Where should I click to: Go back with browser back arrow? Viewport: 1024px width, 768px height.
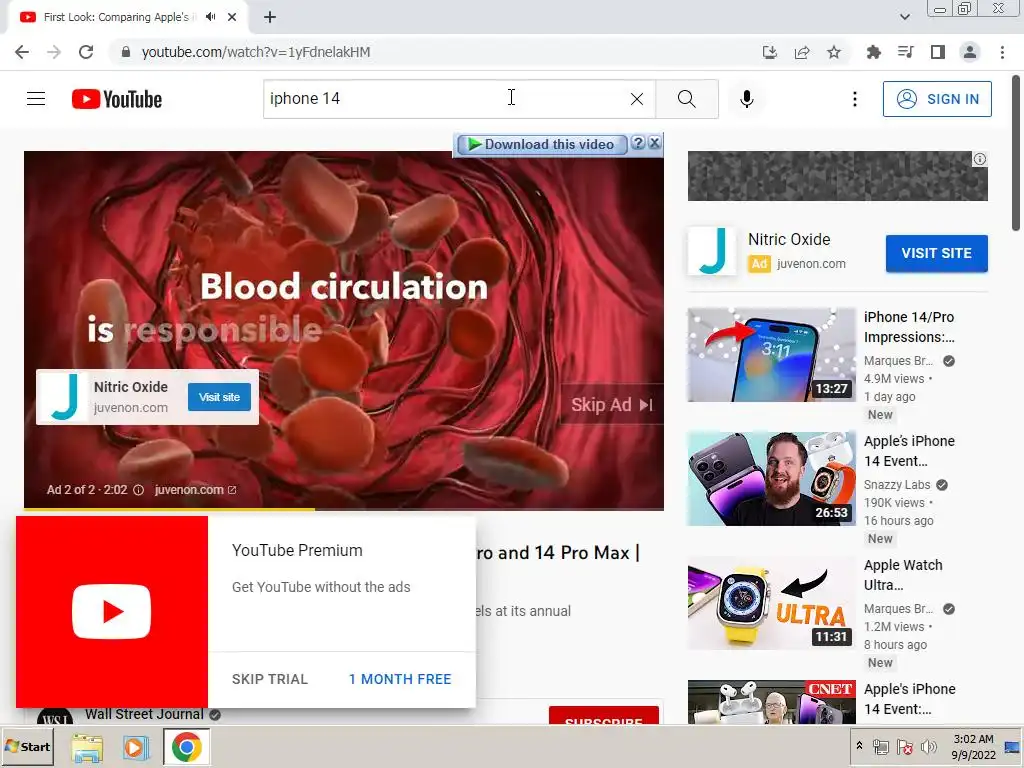(x=22, y=52)
